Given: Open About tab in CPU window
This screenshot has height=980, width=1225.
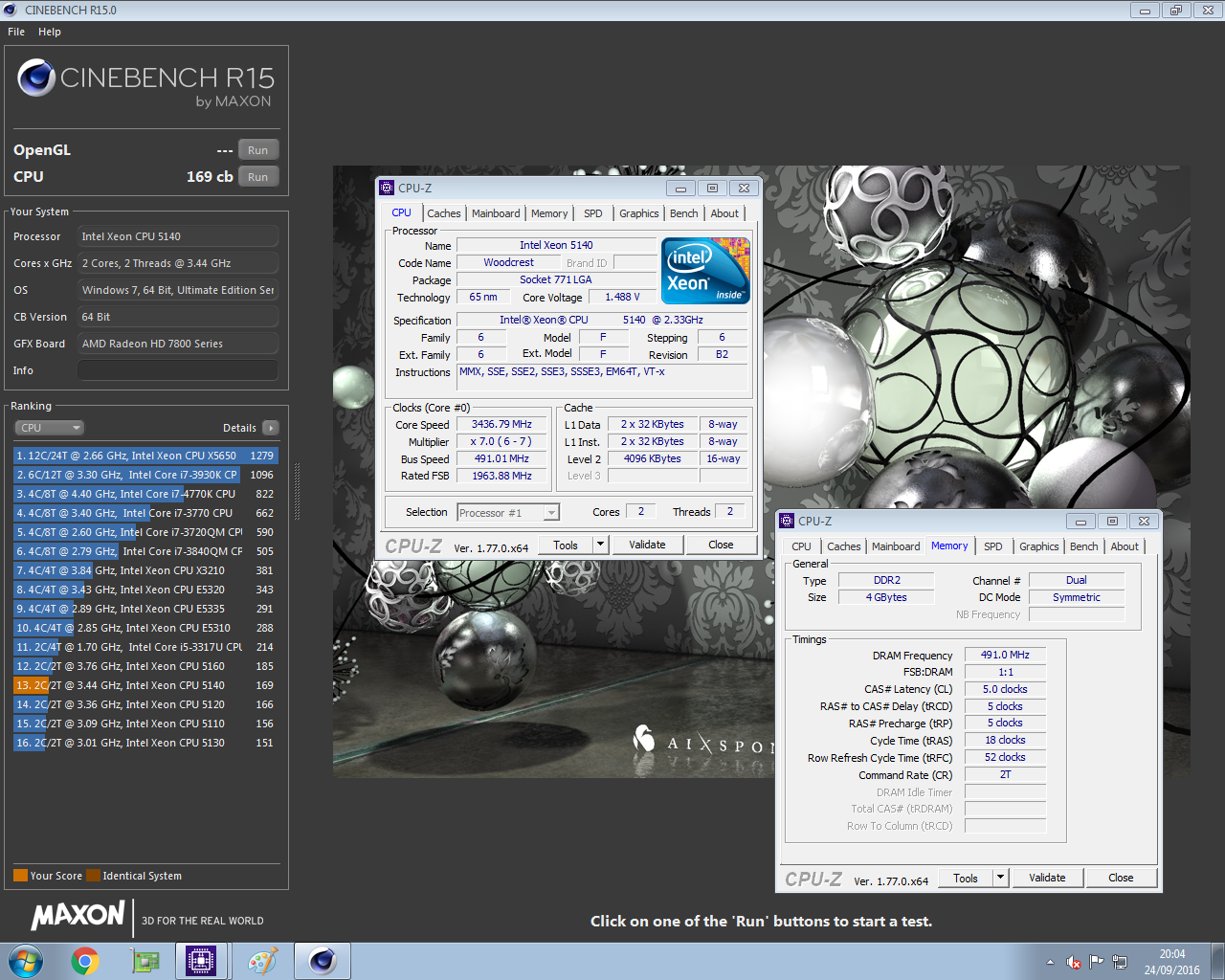Looking at the screenshot, I should 724,213.
